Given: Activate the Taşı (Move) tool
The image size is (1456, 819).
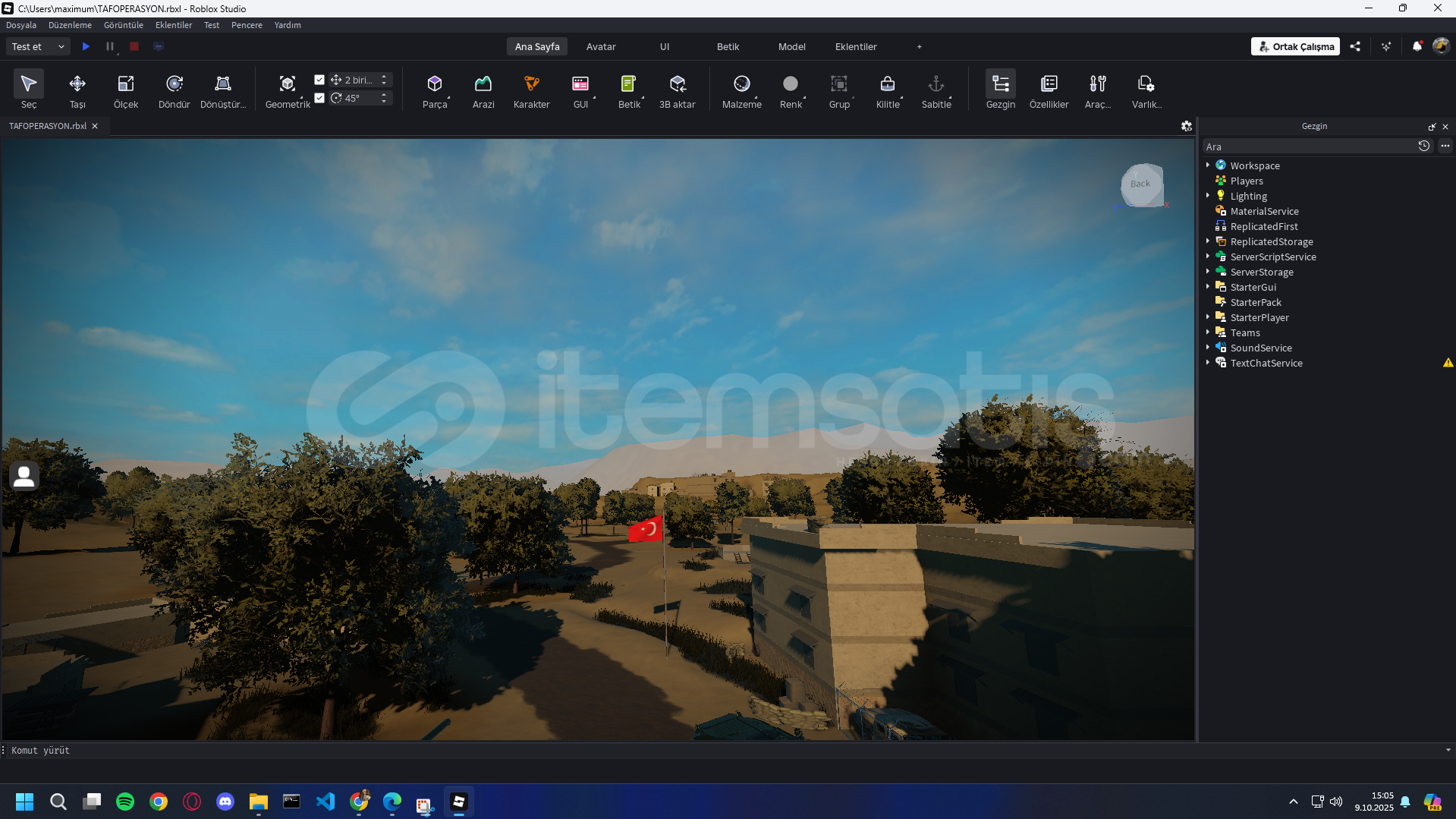Looking at the screenshot, I should (77, 90).
